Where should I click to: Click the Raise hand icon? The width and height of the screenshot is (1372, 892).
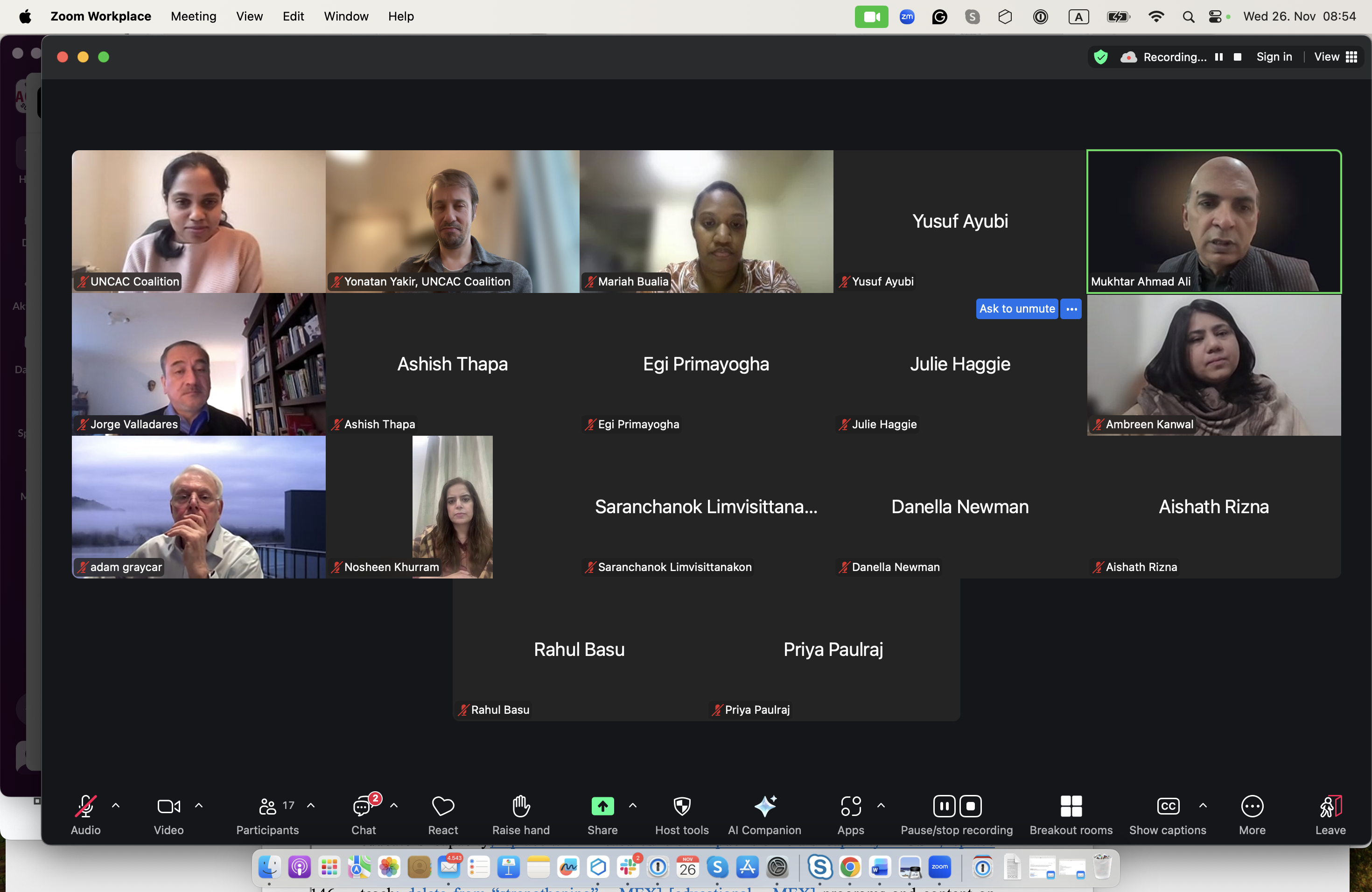point(520,806)
